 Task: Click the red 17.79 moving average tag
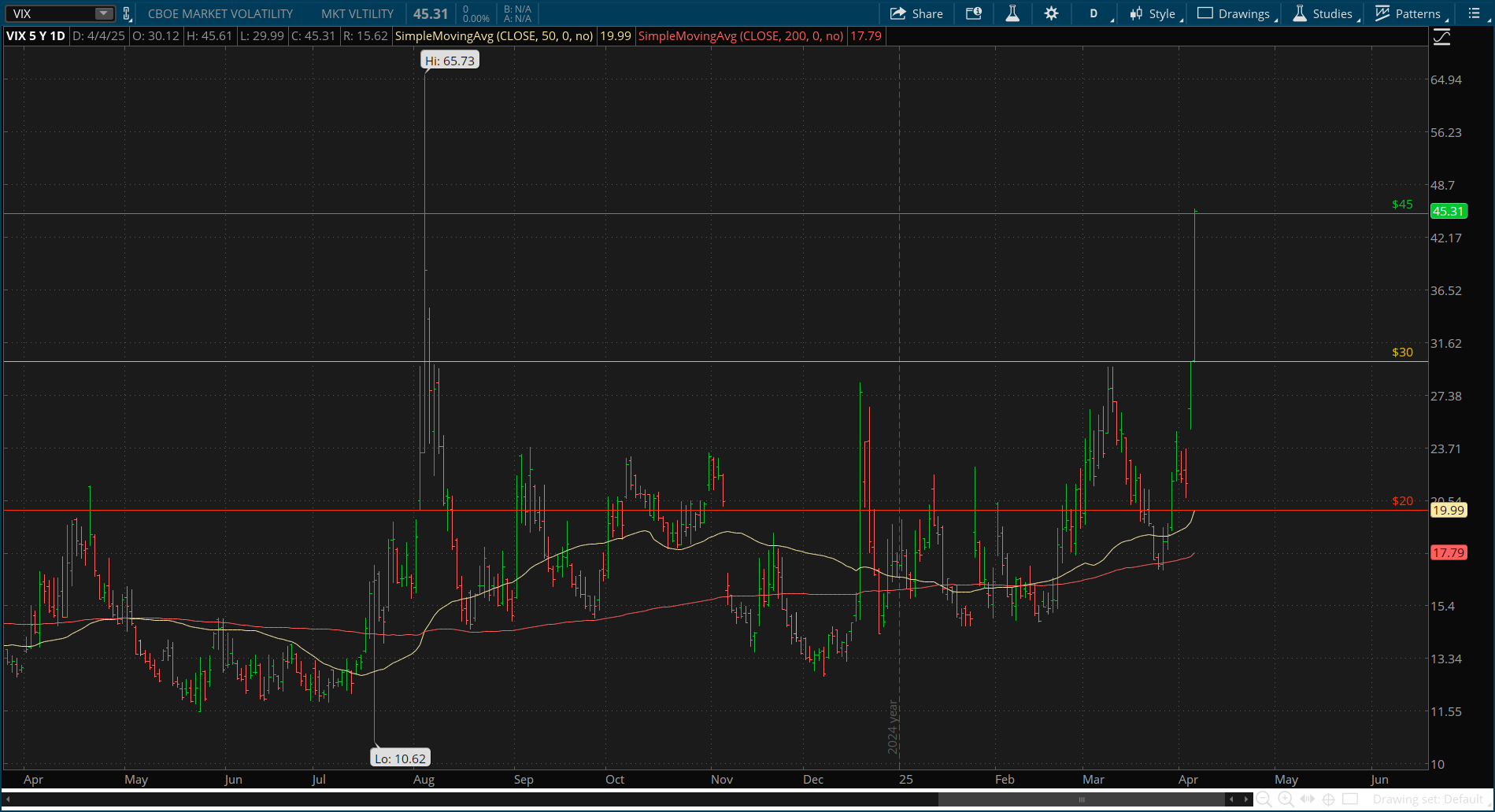coord(1449,552)
